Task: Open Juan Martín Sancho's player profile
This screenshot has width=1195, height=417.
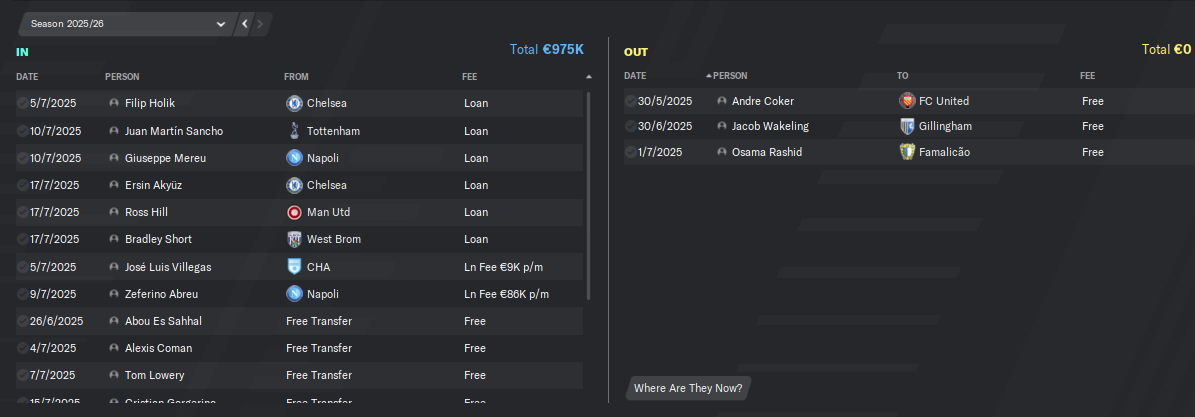Action: tap(174, 131)
